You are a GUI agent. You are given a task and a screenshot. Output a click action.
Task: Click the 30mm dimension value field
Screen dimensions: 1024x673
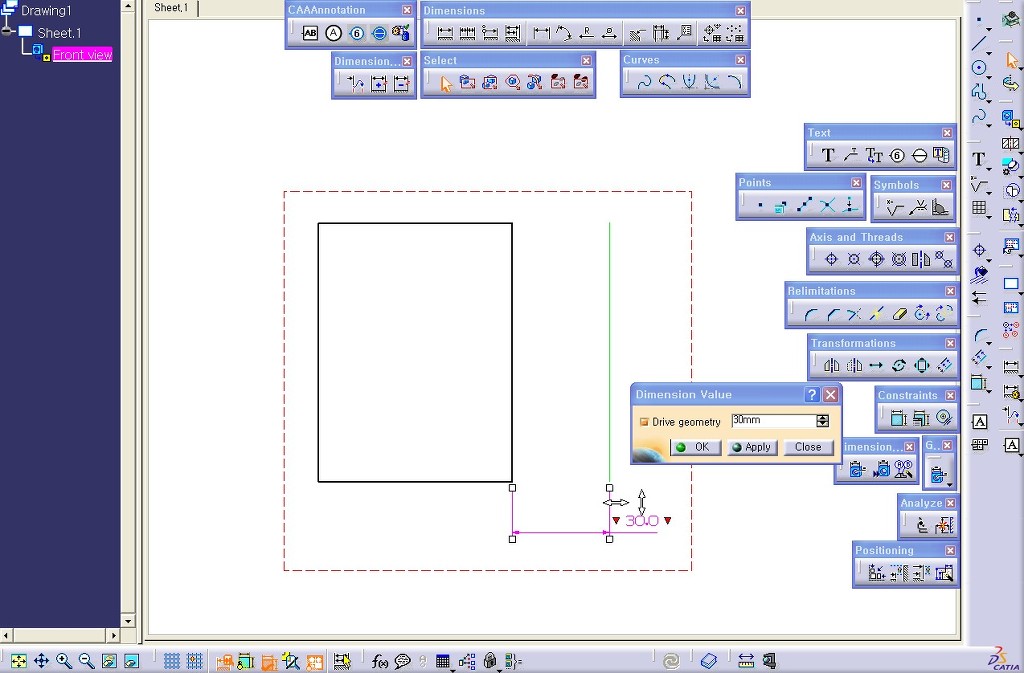pos(772,421)
